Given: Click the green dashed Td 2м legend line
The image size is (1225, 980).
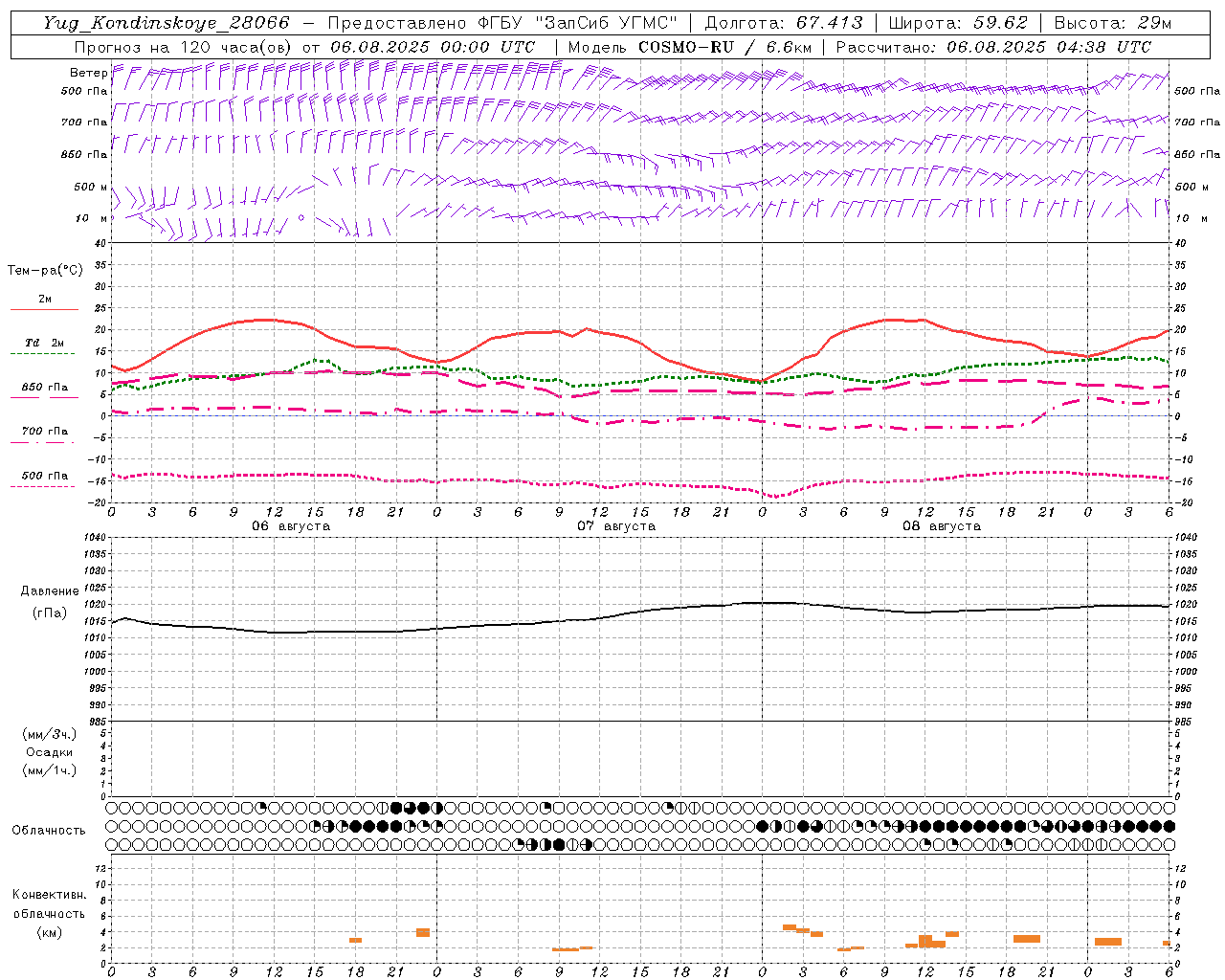Looking at the screenshot, I should [x=42, y=354].
